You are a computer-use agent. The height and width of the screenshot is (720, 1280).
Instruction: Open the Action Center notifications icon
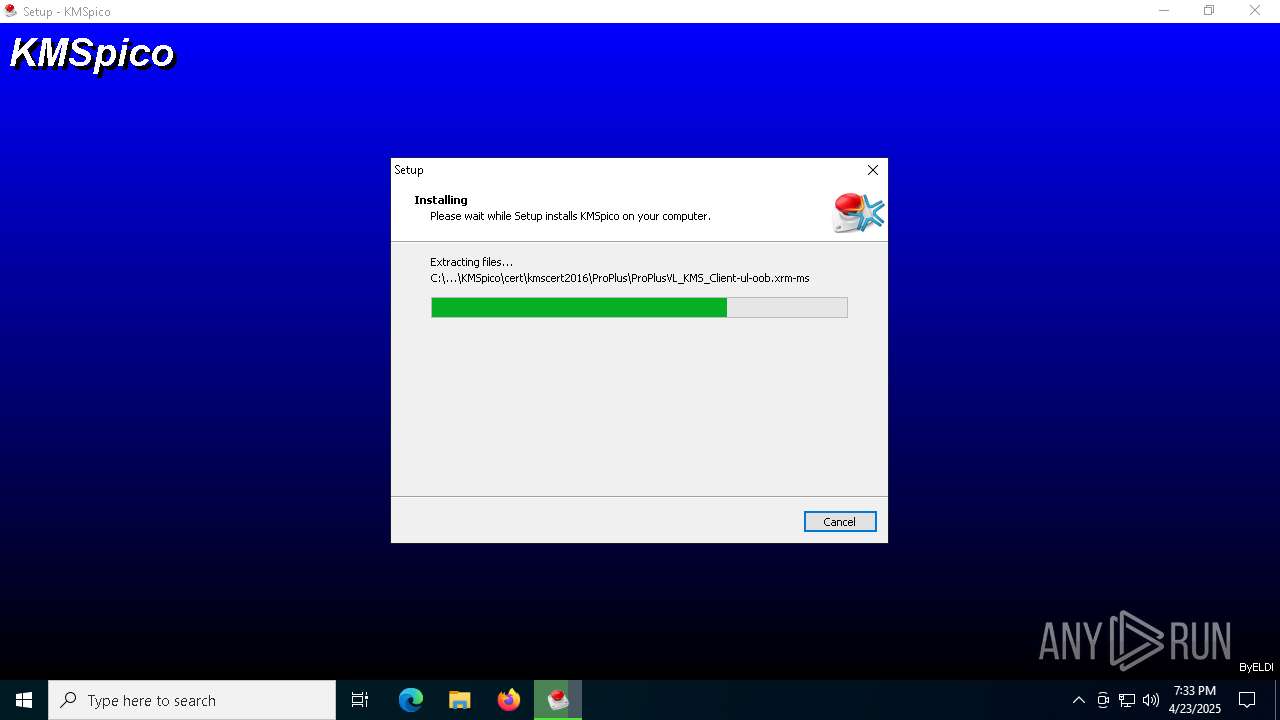click(1247, 700)
